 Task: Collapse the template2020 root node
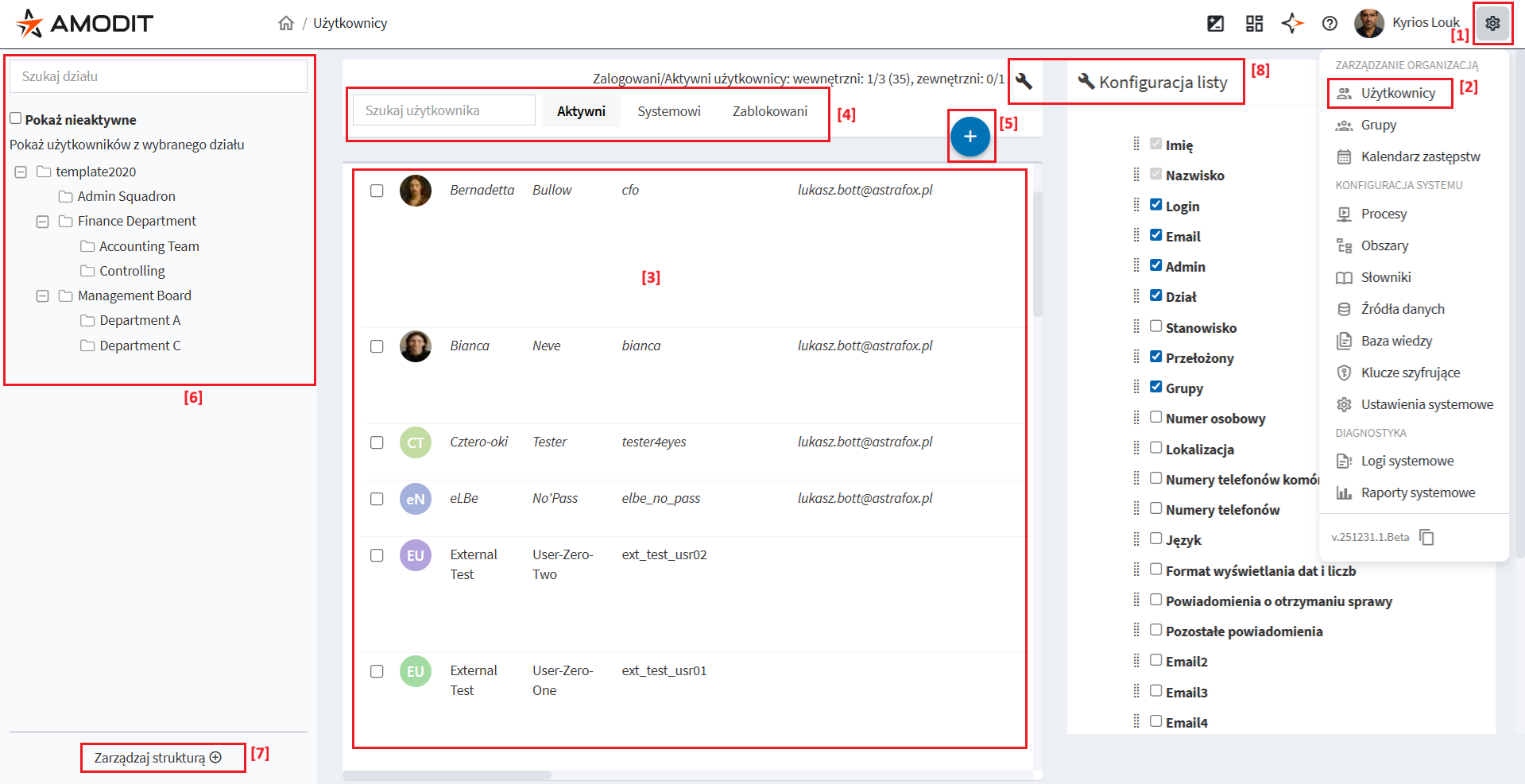(21, 172)
